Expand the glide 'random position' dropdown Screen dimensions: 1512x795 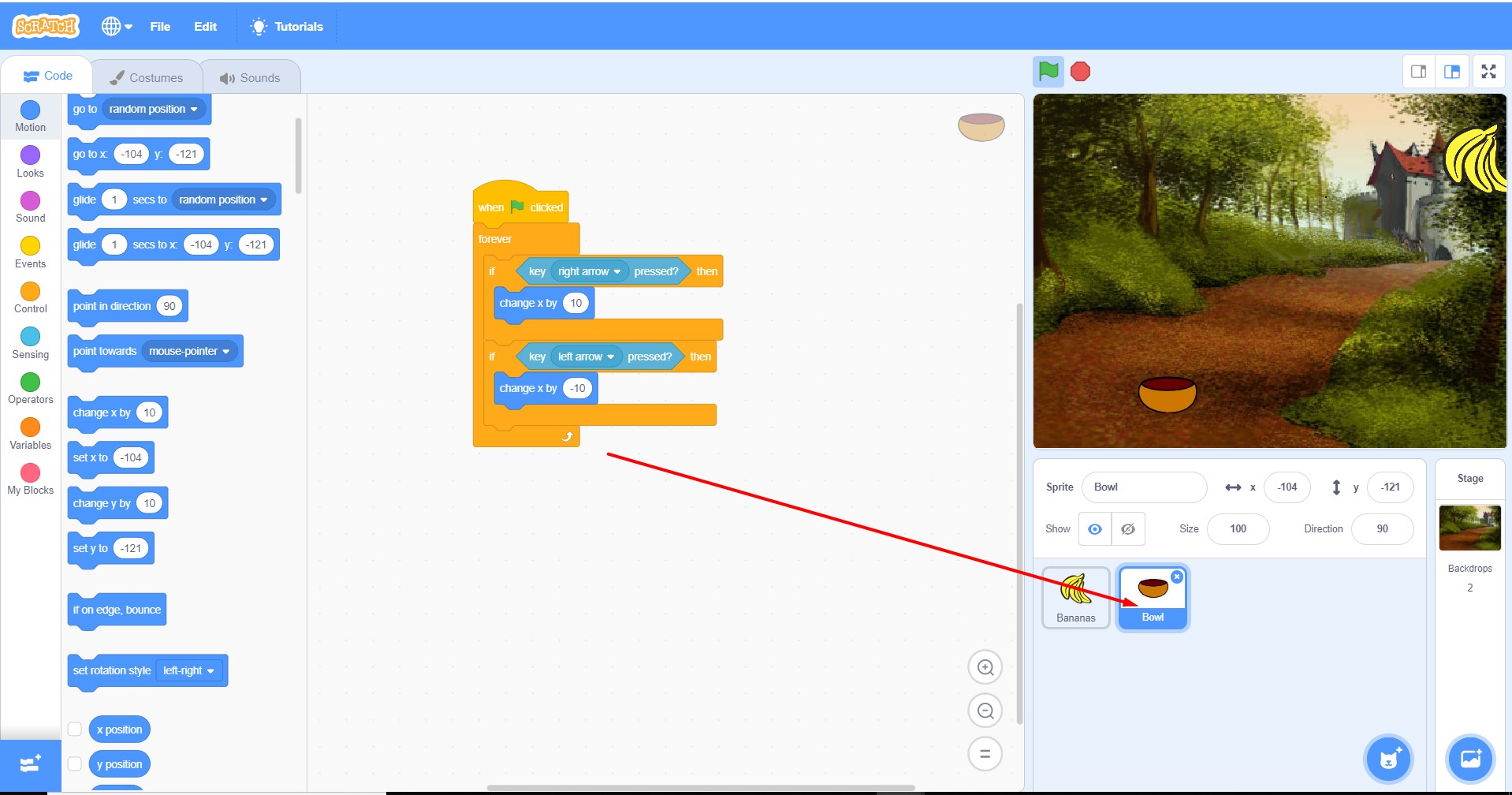click(223, 200)
